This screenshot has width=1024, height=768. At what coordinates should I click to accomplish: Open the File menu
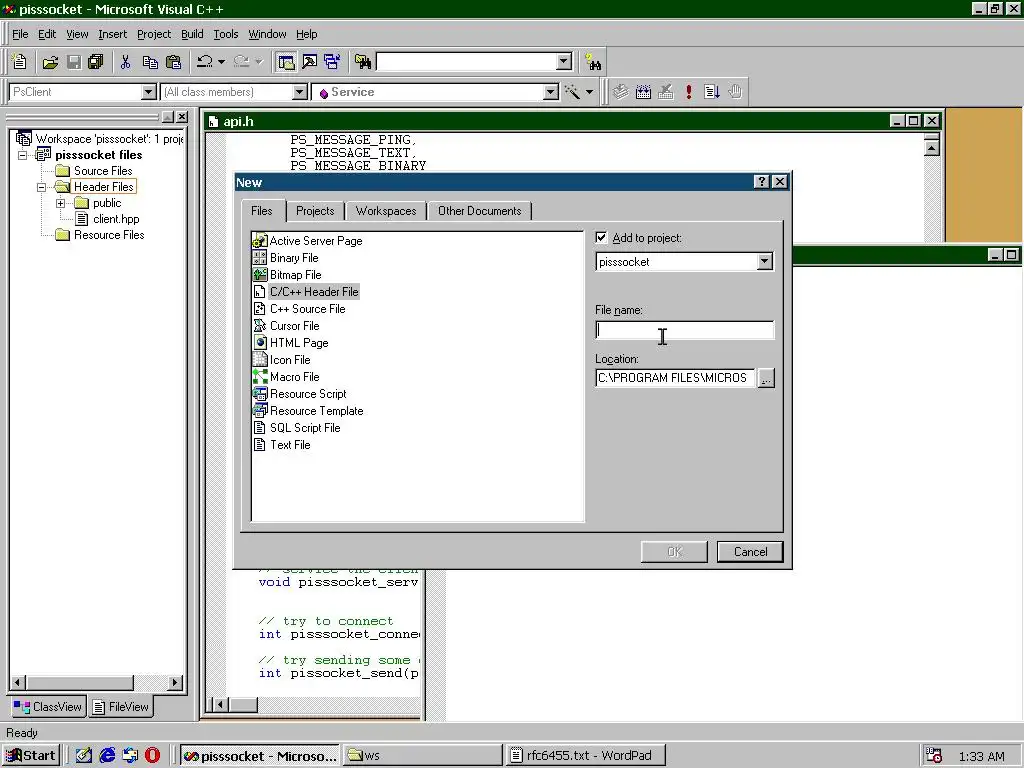click(20, 34)
